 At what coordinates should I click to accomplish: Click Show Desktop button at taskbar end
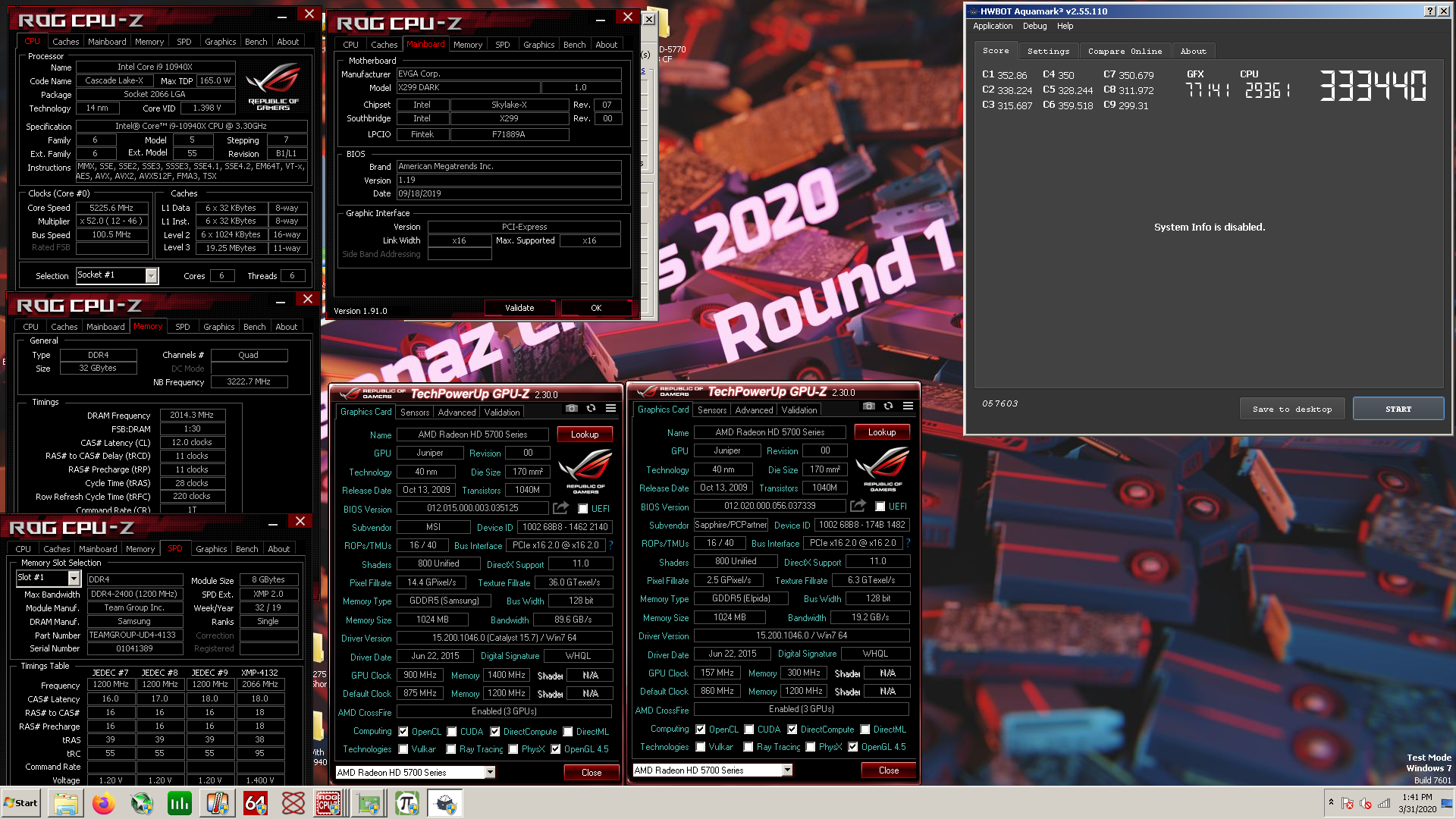click(1447, 803)
